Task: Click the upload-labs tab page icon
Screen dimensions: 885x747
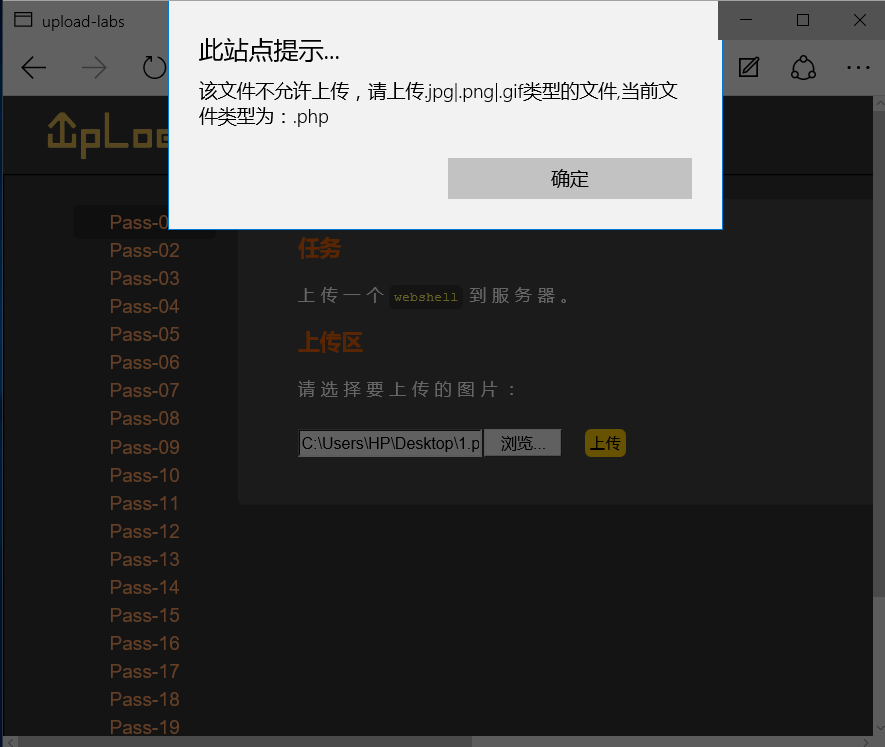Action: click(x=22, y=20)
